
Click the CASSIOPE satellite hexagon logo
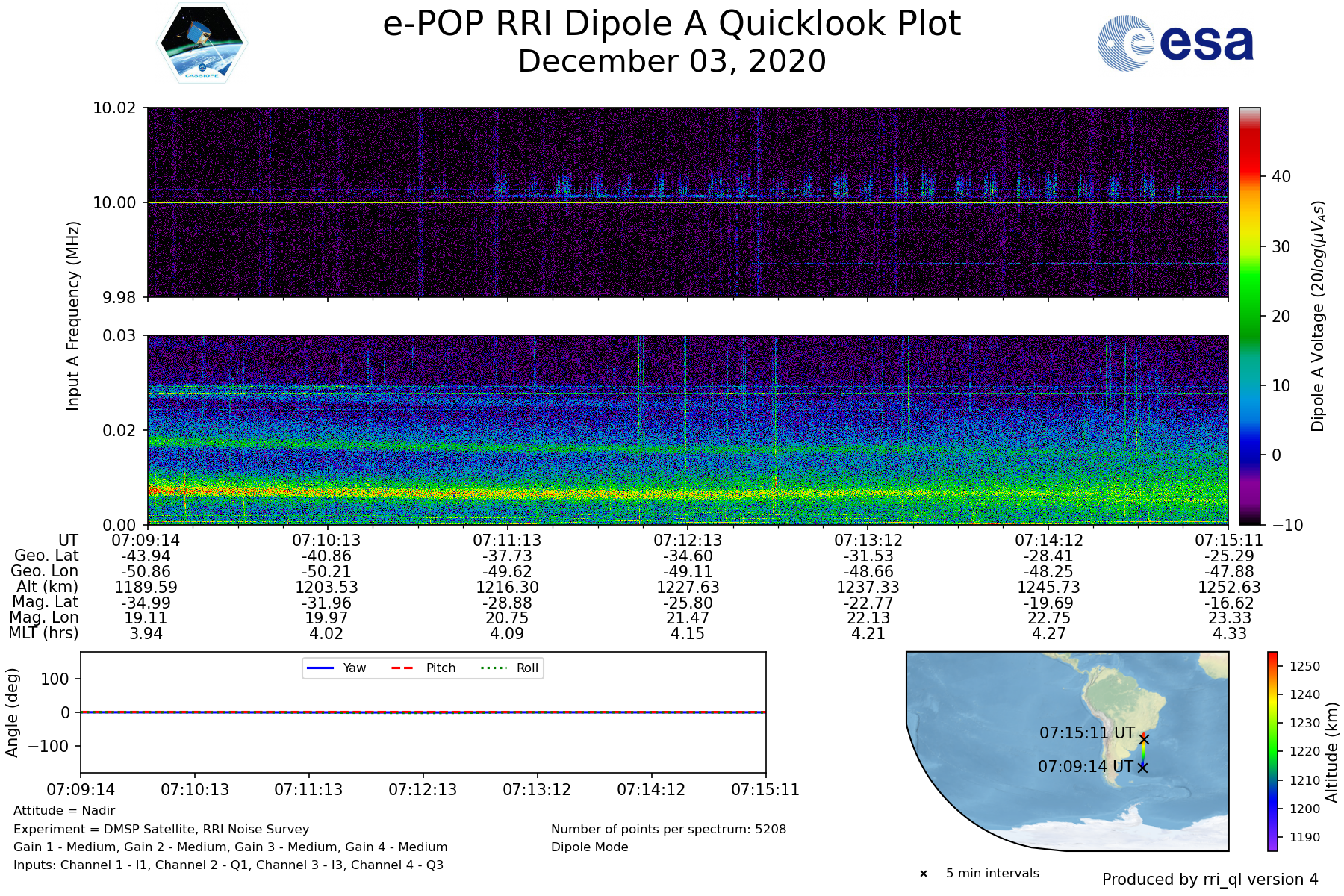pyautogui.click(x=202, y=43)
